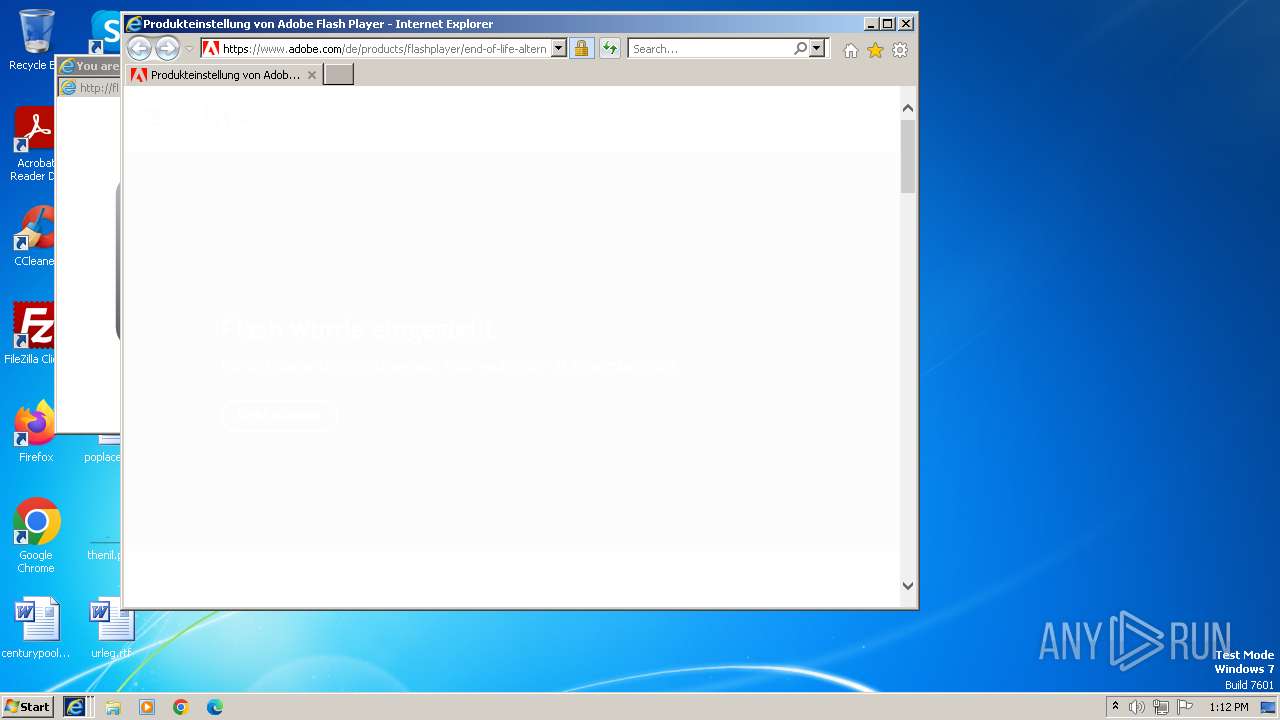Refresh the page with the green arrows button
The width and height of the screenshot is (1280, 720).
(x=610, y=48)
